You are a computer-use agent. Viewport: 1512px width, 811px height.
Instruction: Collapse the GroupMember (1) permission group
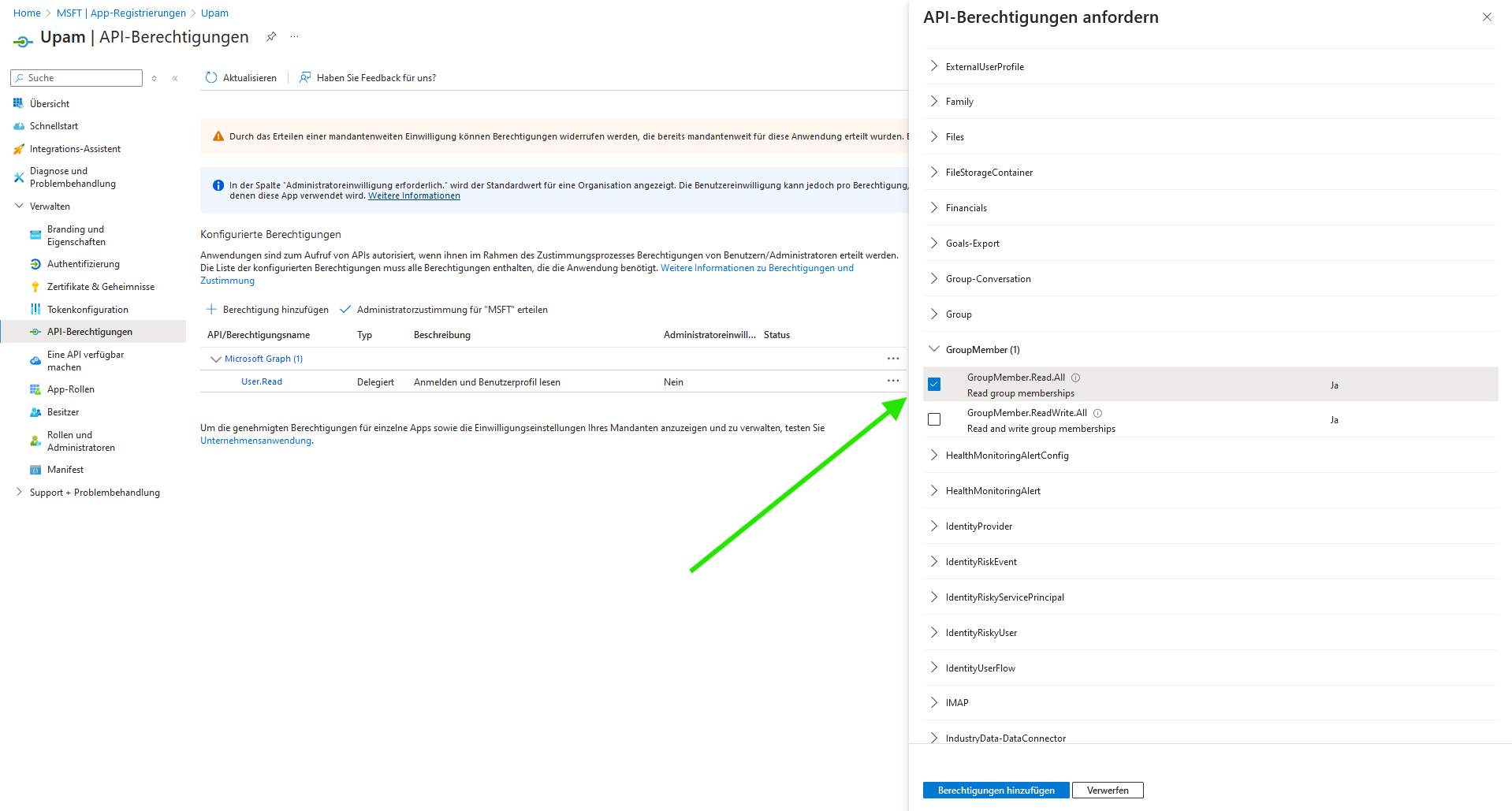[x=934, y=349]
